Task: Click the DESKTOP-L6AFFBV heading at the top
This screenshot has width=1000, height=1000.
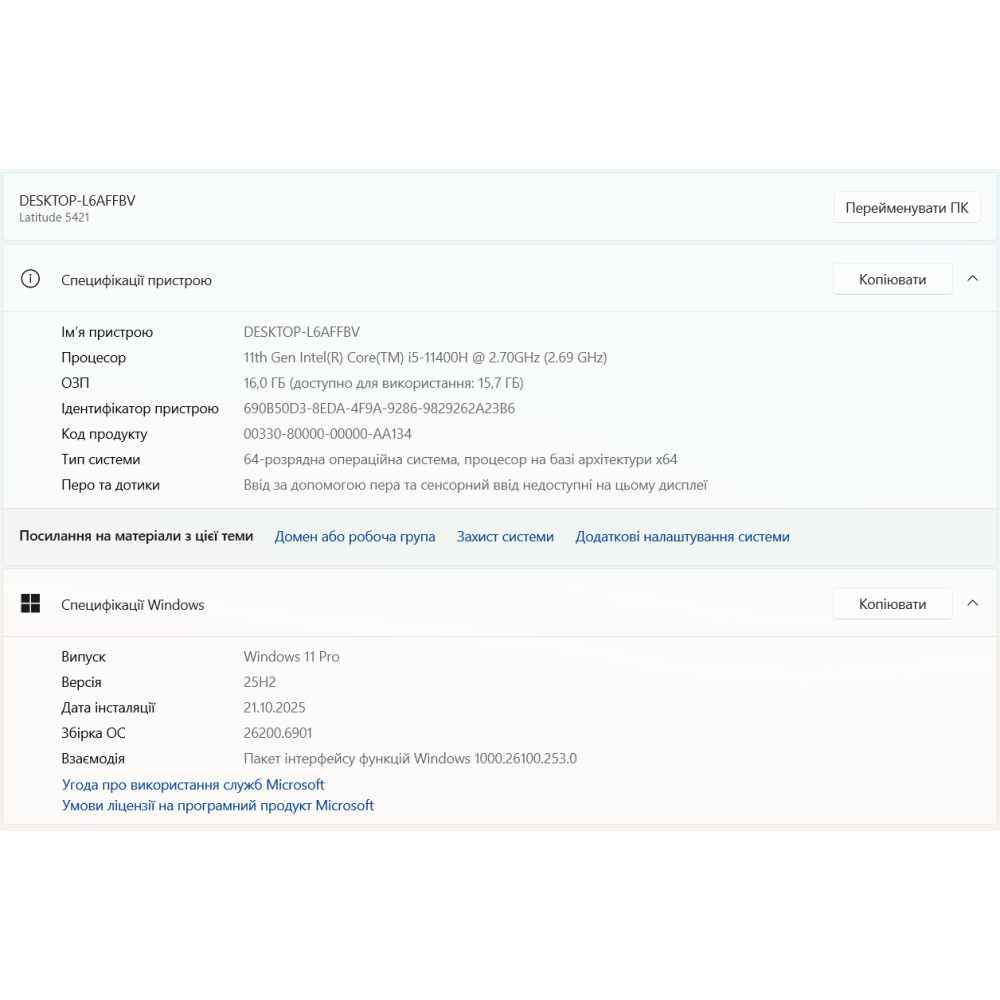Action: pos(77,200)
